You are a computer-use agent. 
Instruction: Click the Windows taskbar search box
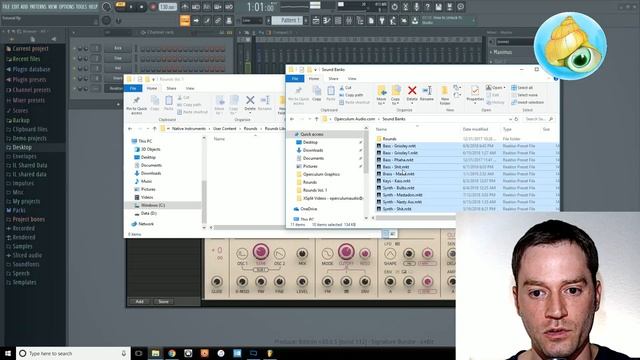[x=73, y=353]
